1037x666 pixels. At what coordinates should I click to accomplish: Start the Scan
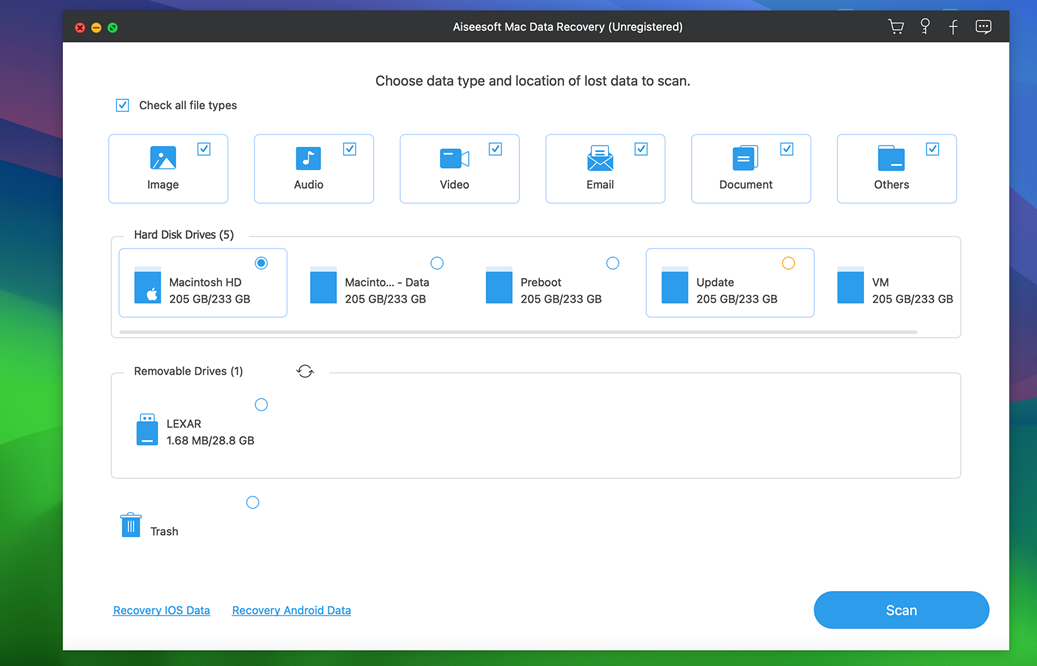(901, 610)
